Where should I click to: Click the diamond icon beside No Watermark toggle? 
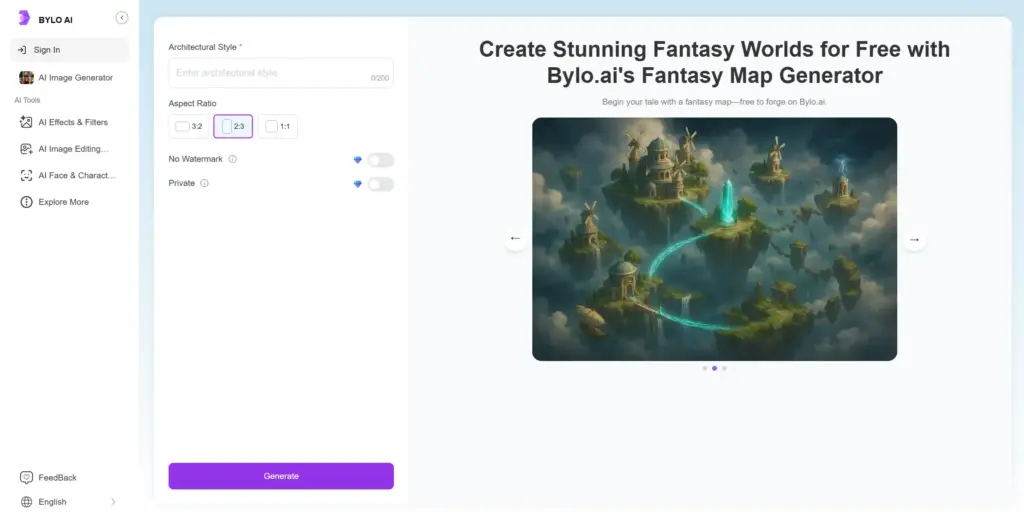(x=357, y=160)
